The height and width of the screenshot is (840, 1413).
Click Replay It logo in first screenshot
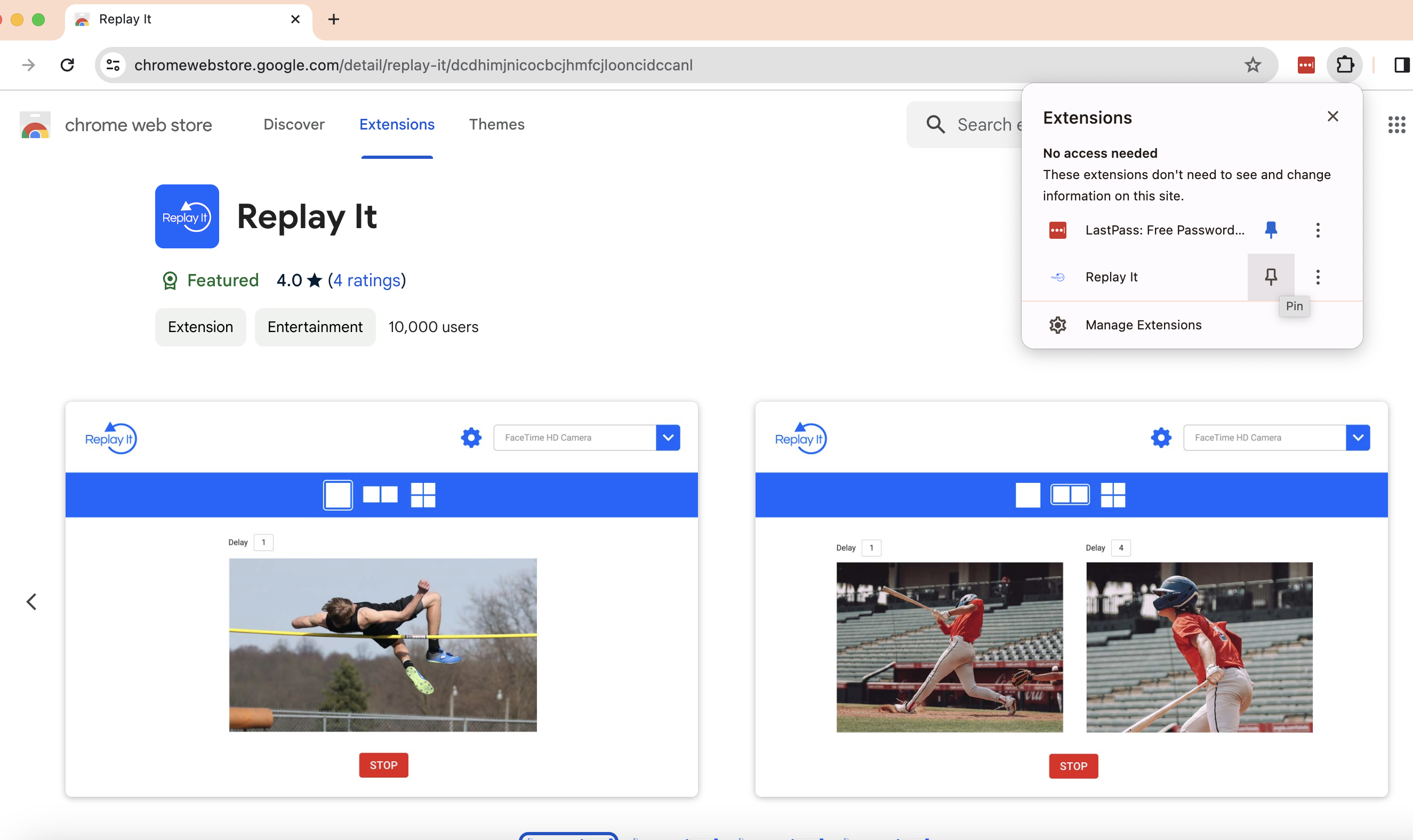[x=111, y=438]
